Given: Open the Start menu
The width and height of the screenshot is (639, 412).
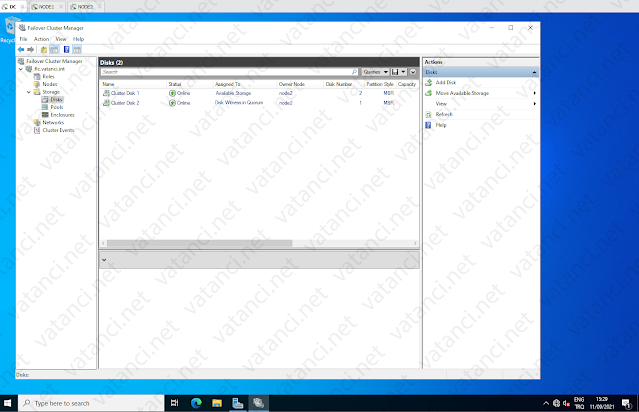Looking at the screenshot, I should point(7,403).
